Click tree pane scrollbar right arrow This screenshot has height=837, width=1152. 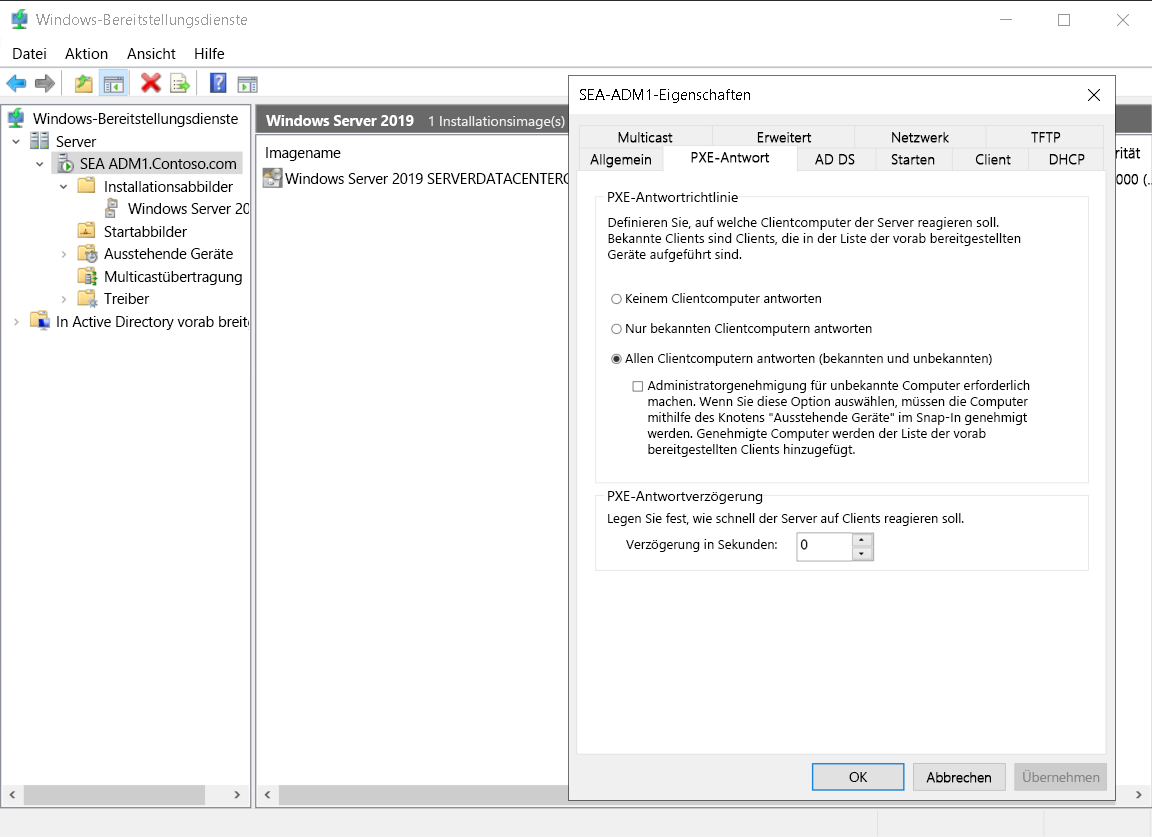coord(237,794)
